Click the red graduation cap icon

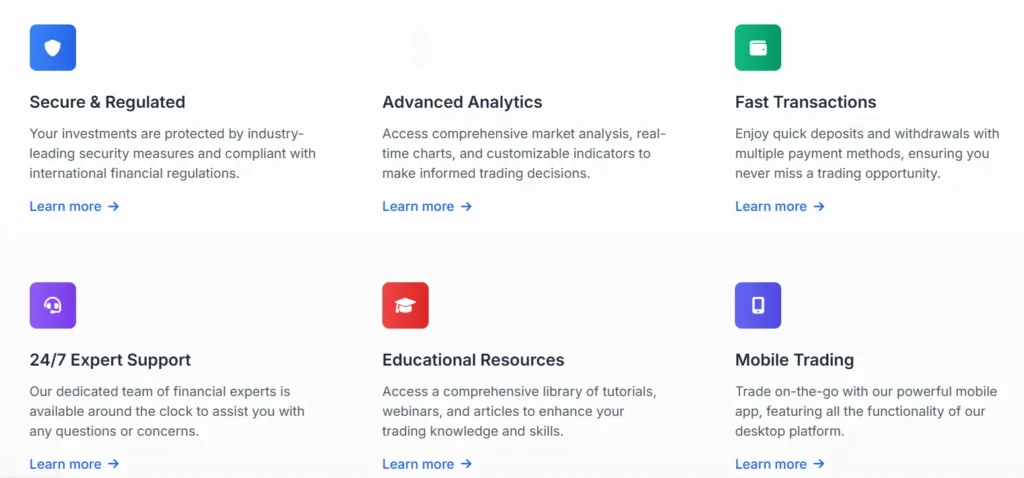coord(405,306)
